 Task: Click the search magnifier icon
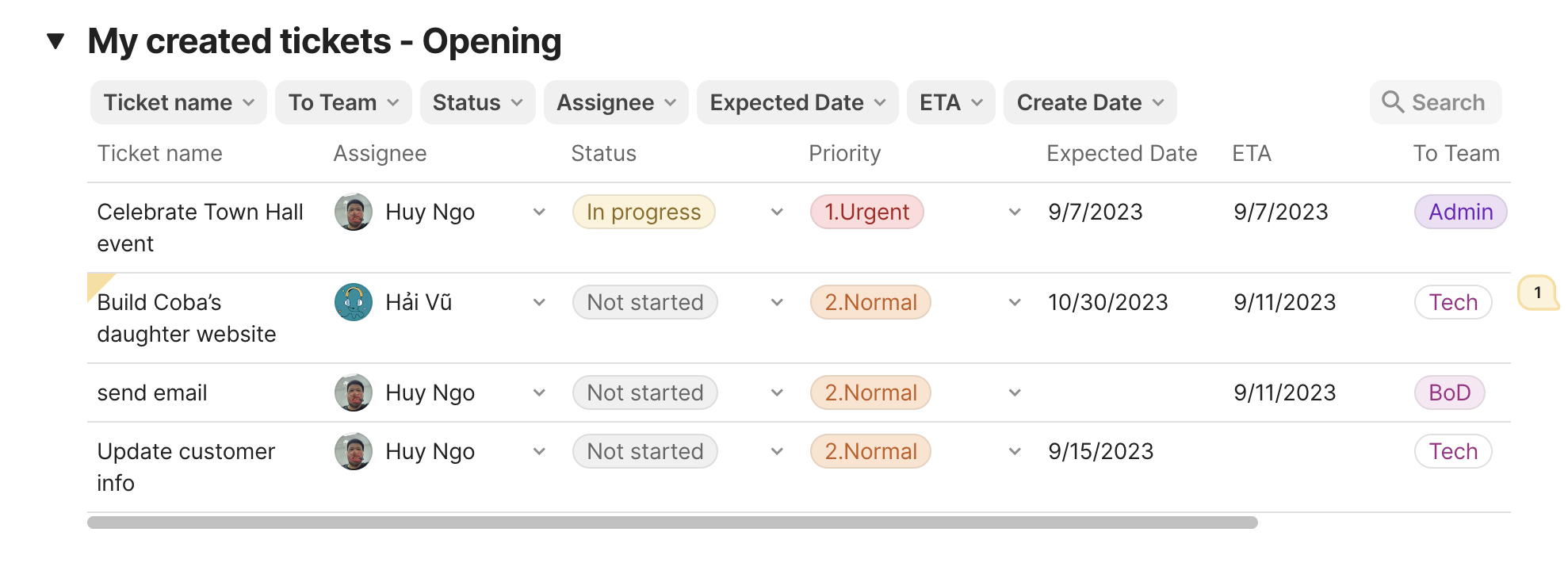pos(1392,102)
